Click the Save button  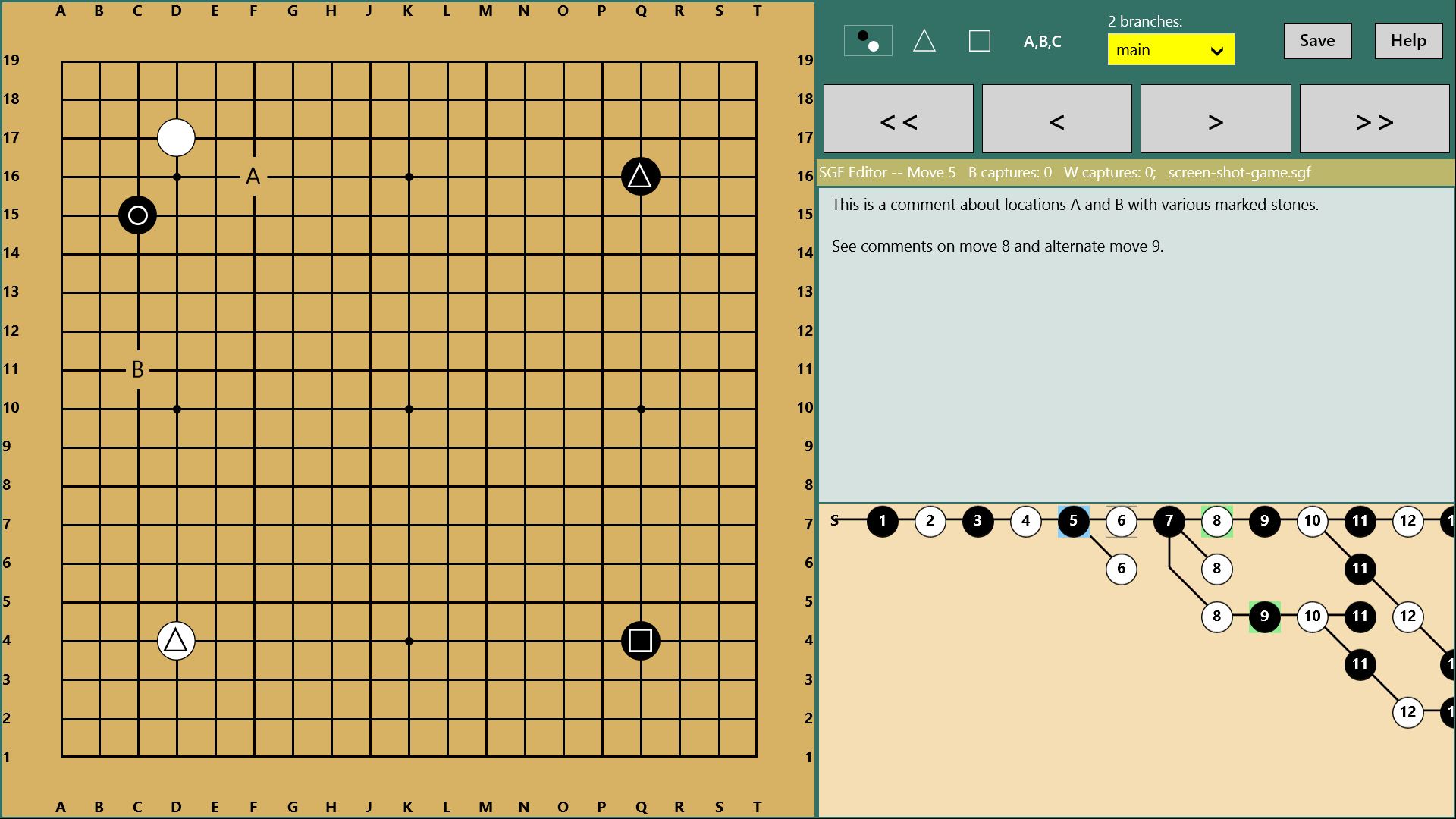point(1316,41)
